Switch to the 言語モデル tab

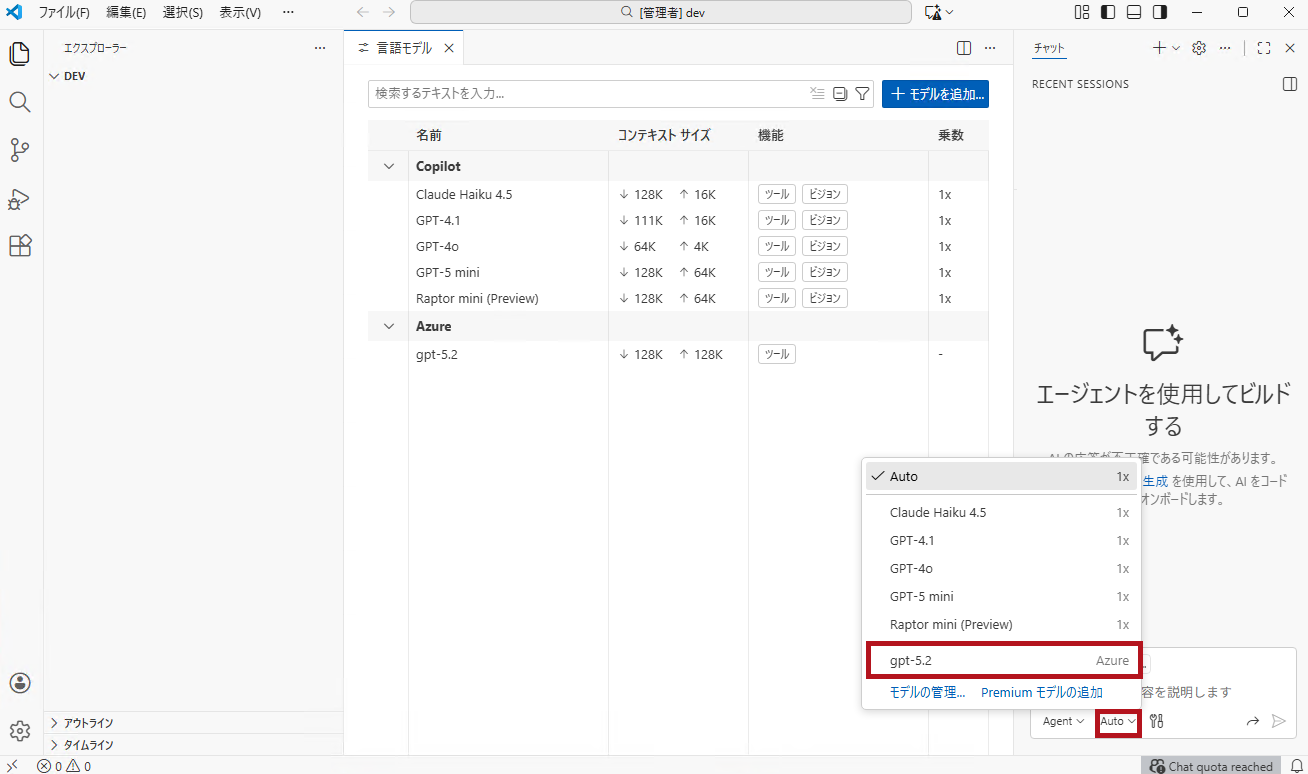(404, 47)
